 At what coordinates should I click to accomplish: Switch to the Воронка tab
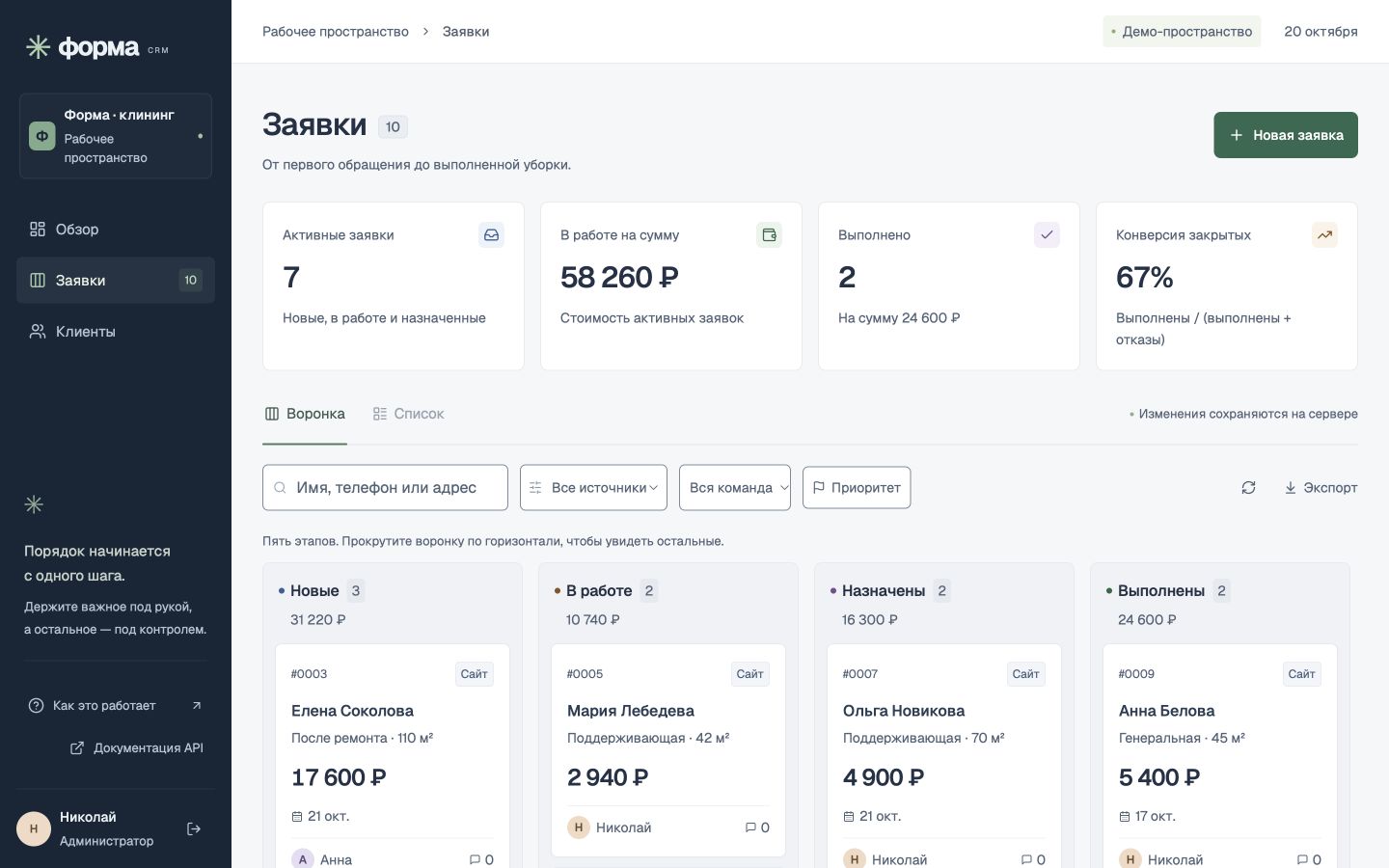pos(305,414)
